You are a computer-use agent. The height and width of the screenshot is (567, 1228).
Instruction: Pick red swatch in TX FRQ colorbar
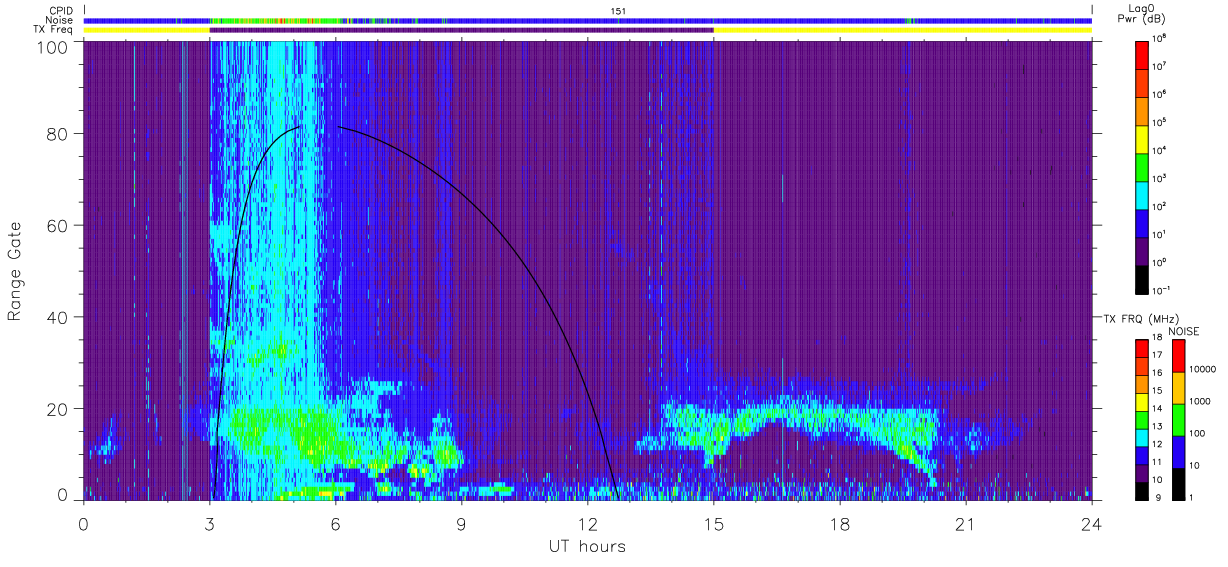pos(1142,348)
